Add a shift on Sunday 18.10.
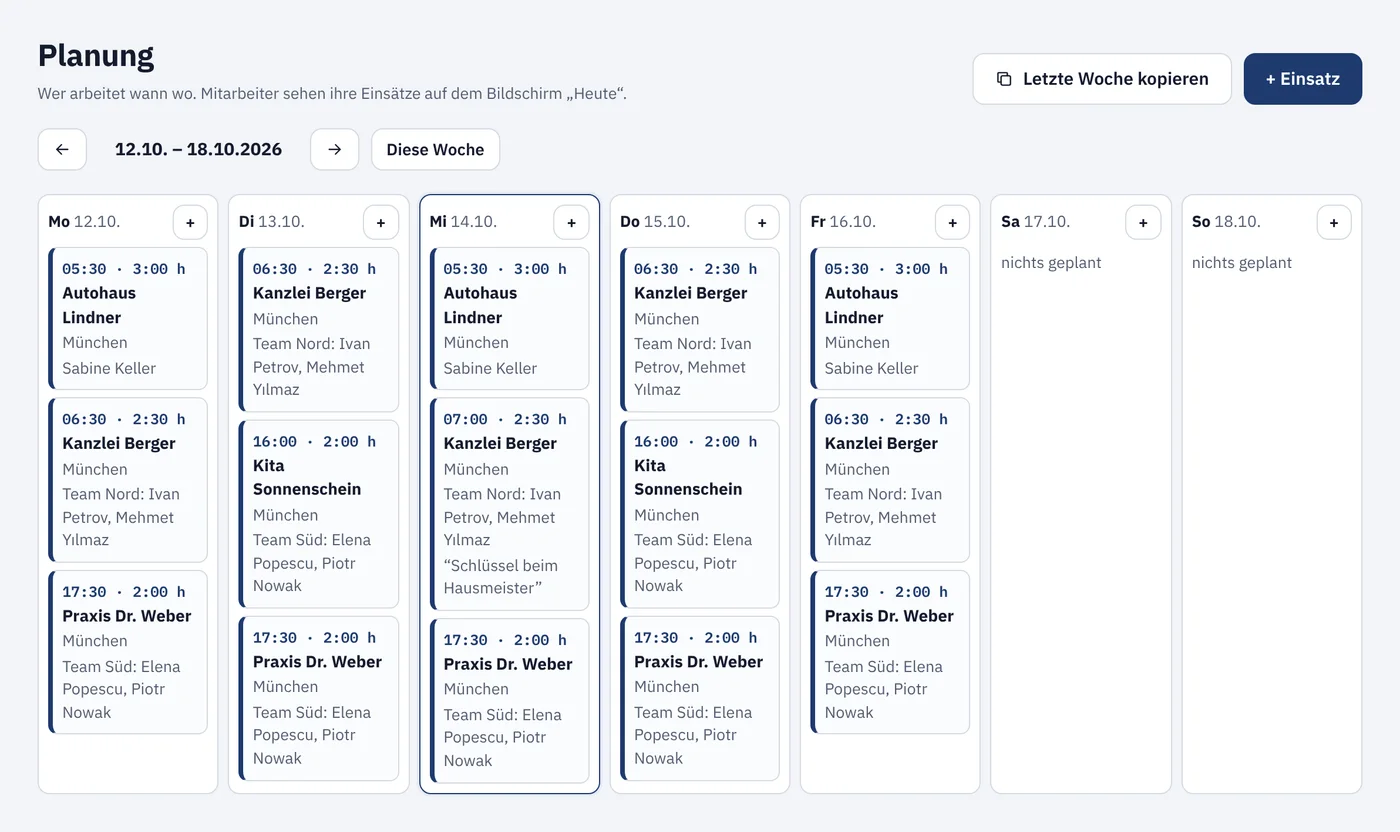Screen dimensions: 1400x832 (1334, 222)
